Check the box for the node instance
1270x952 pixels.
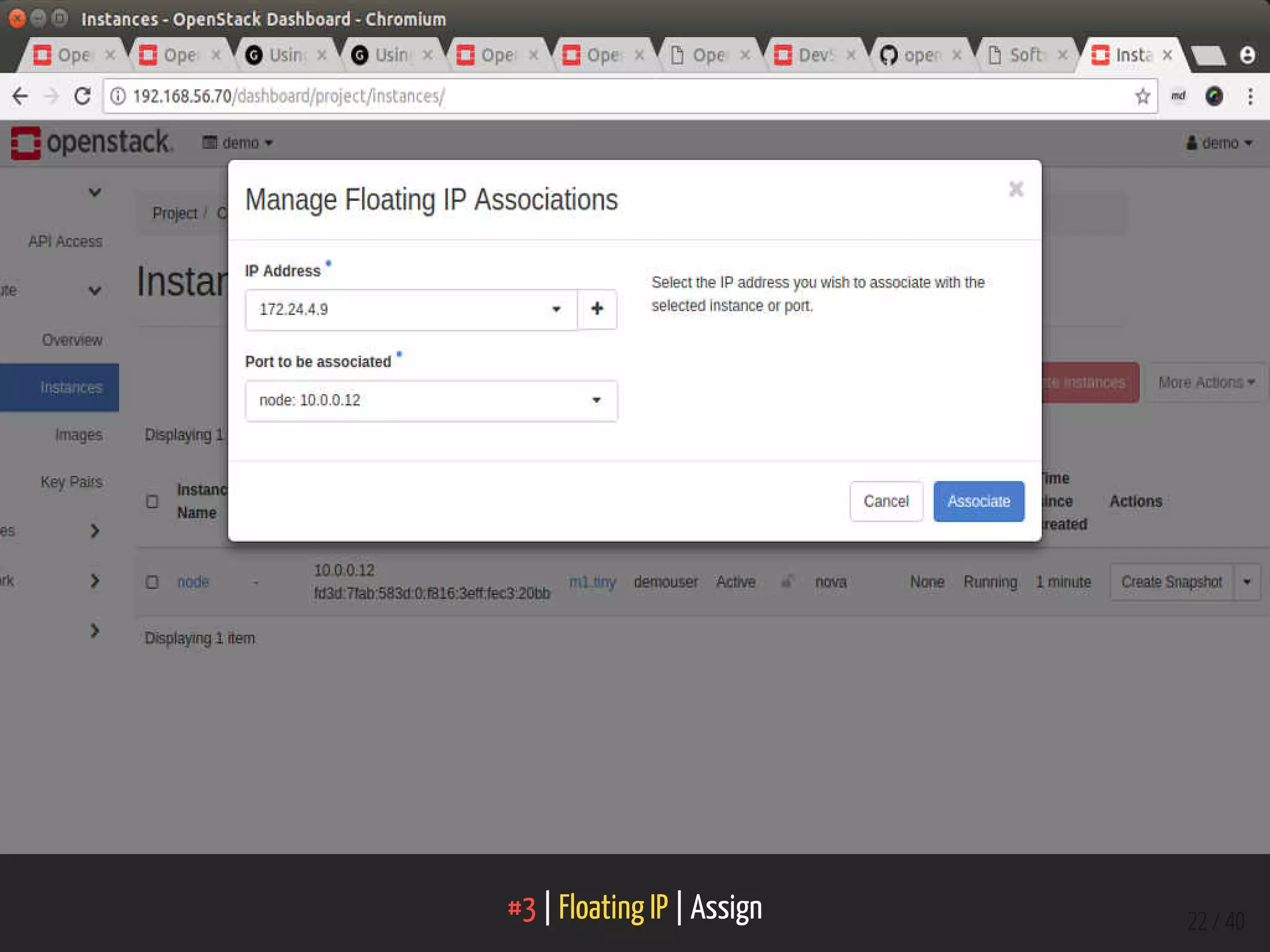[x=153, y=581]
